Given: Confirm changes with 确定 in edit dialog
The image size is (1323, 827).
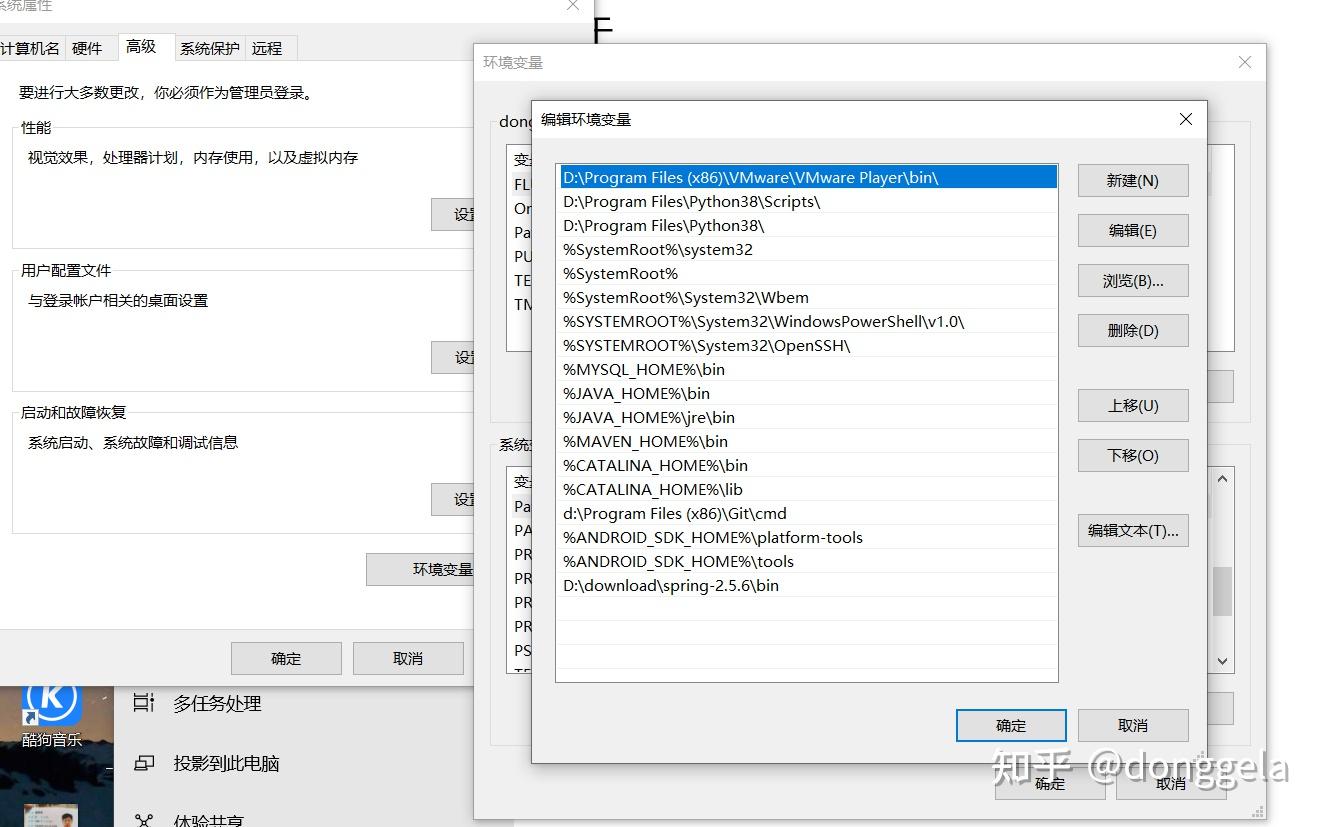Looking at the screenshot, I should [1010, 725].
